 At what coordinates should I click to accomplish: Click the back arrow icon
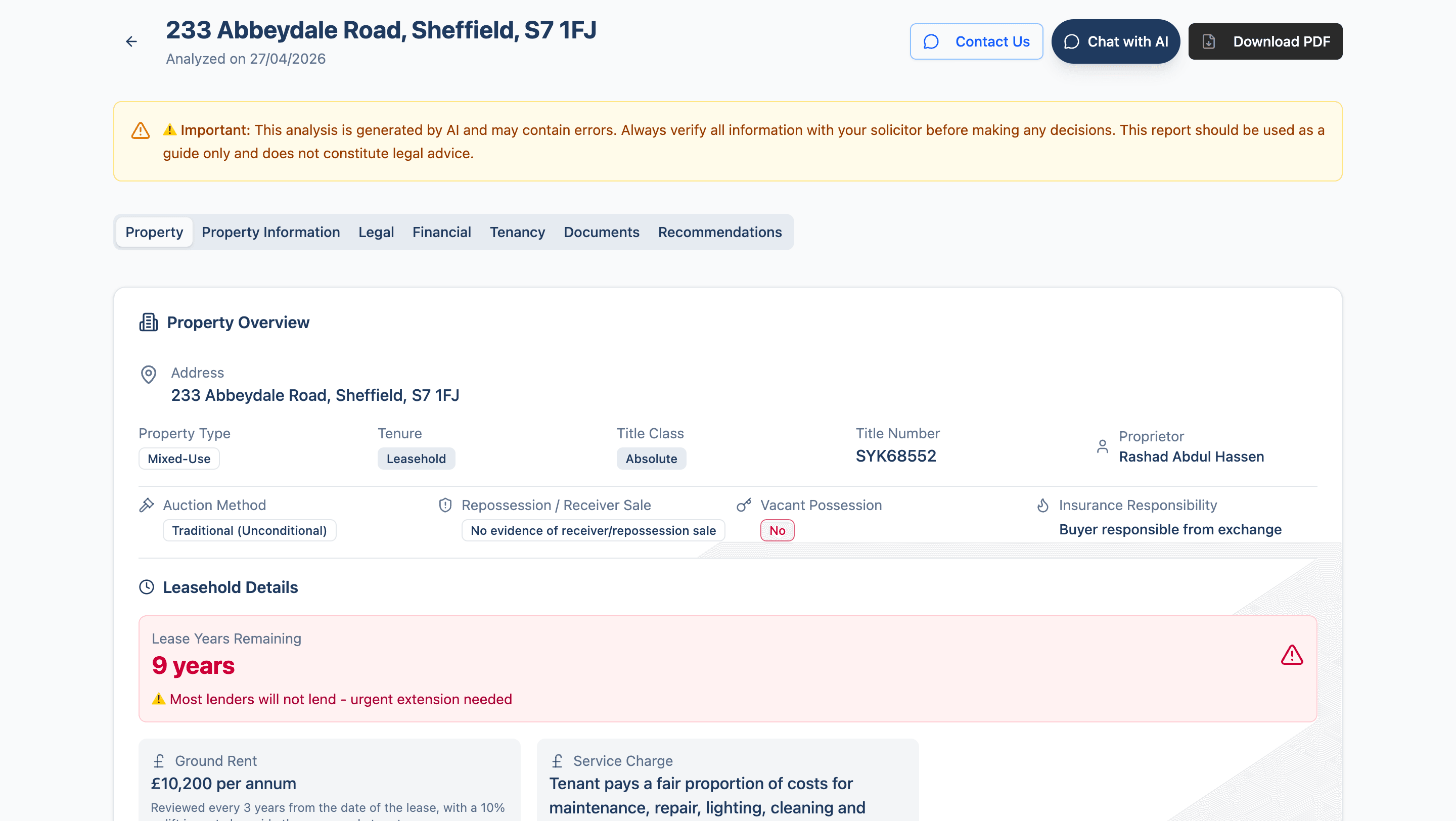[x=131, y=41]
